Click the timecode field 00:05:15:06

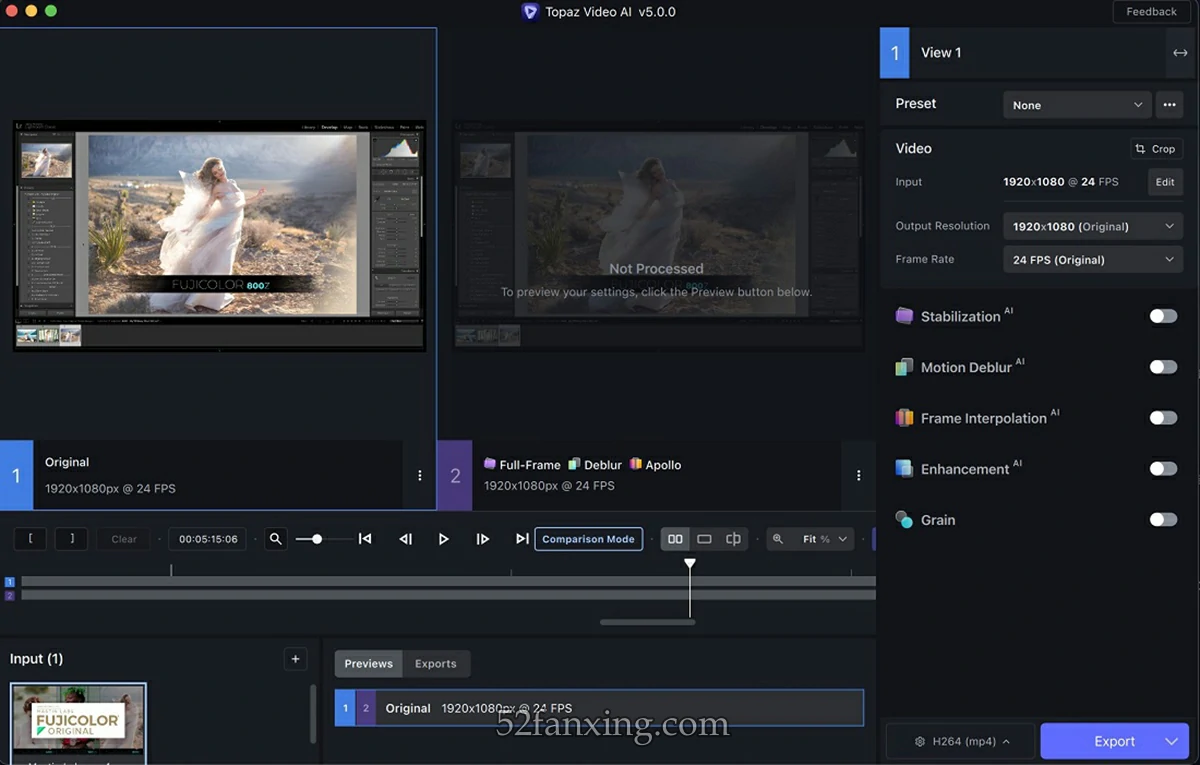[x=208, y=539]
